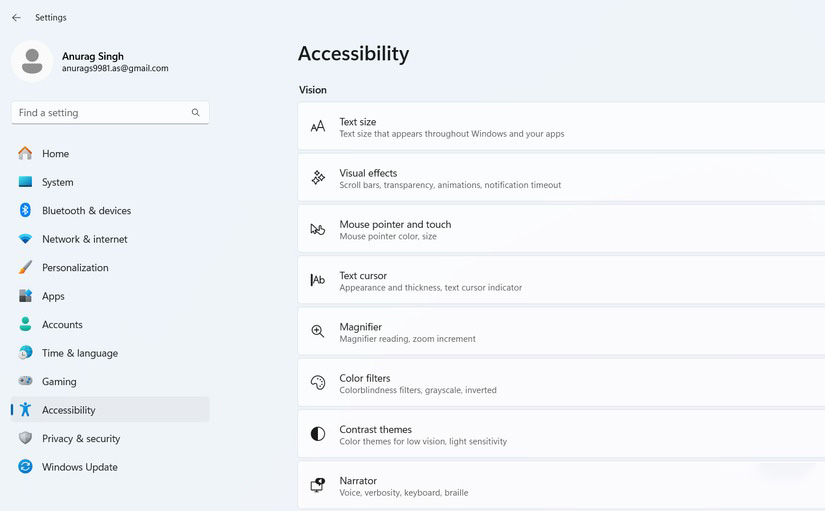
Task: Open Windows Update label in sidebar
Action: [80, 467]
